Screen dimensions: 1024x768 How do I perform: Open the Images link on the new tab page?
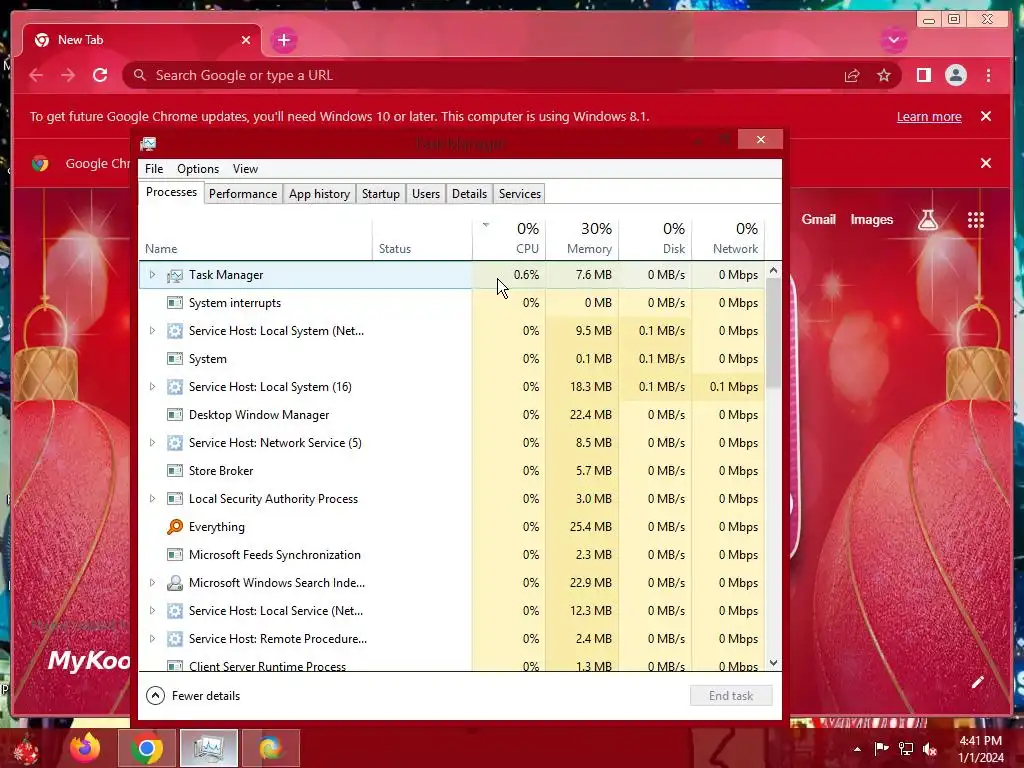pos(871,219)
